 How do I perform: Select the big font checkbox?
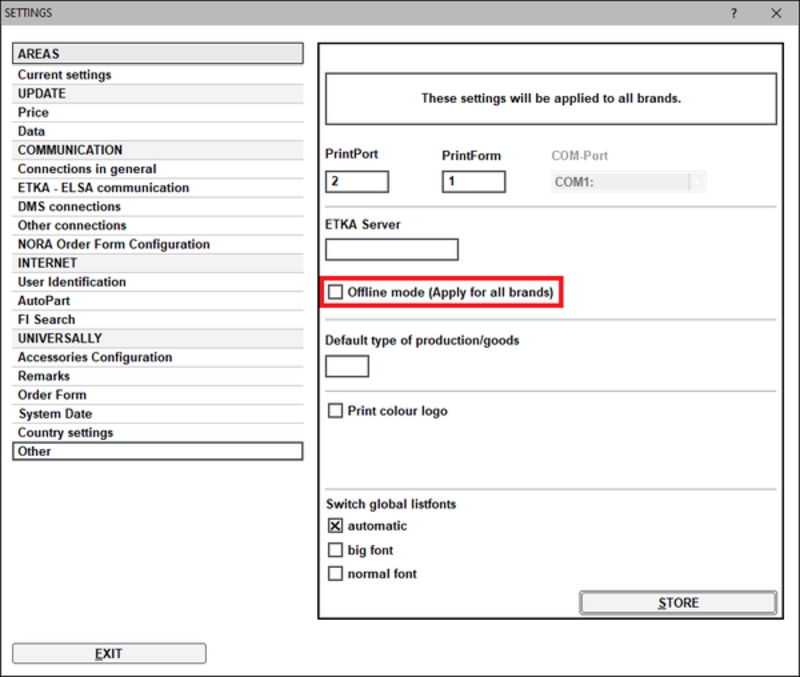point(336,550)
